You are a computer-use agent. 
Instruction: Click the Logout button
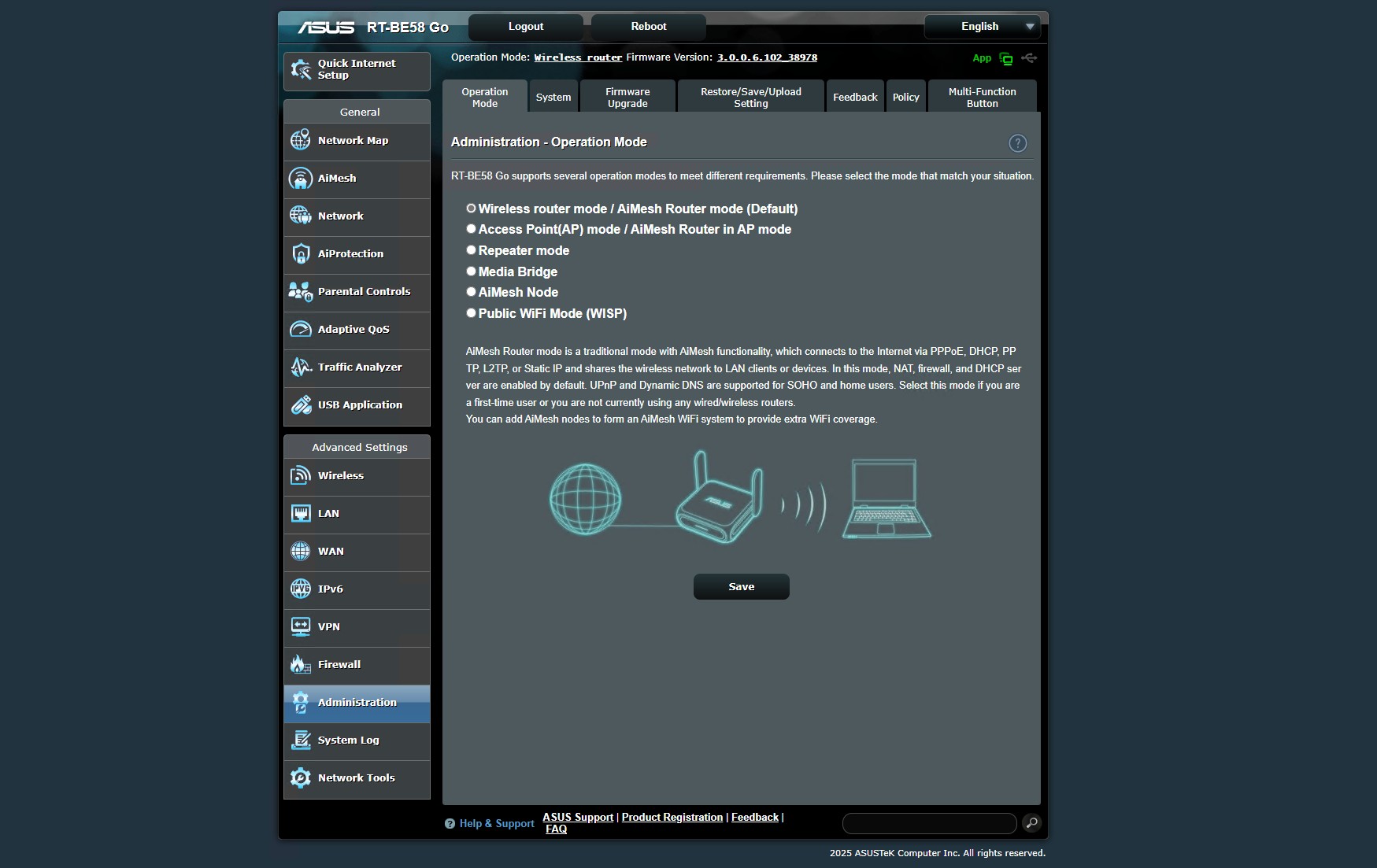click(526, 27)
